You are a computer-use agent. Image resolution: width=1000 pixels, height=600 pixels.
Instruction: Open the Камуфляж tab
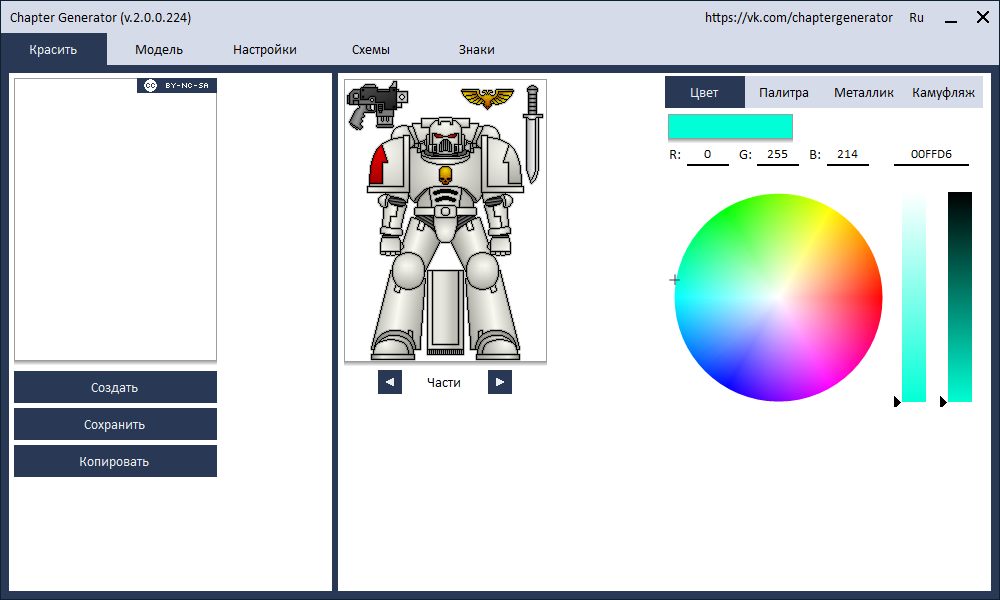coord(943,92)
